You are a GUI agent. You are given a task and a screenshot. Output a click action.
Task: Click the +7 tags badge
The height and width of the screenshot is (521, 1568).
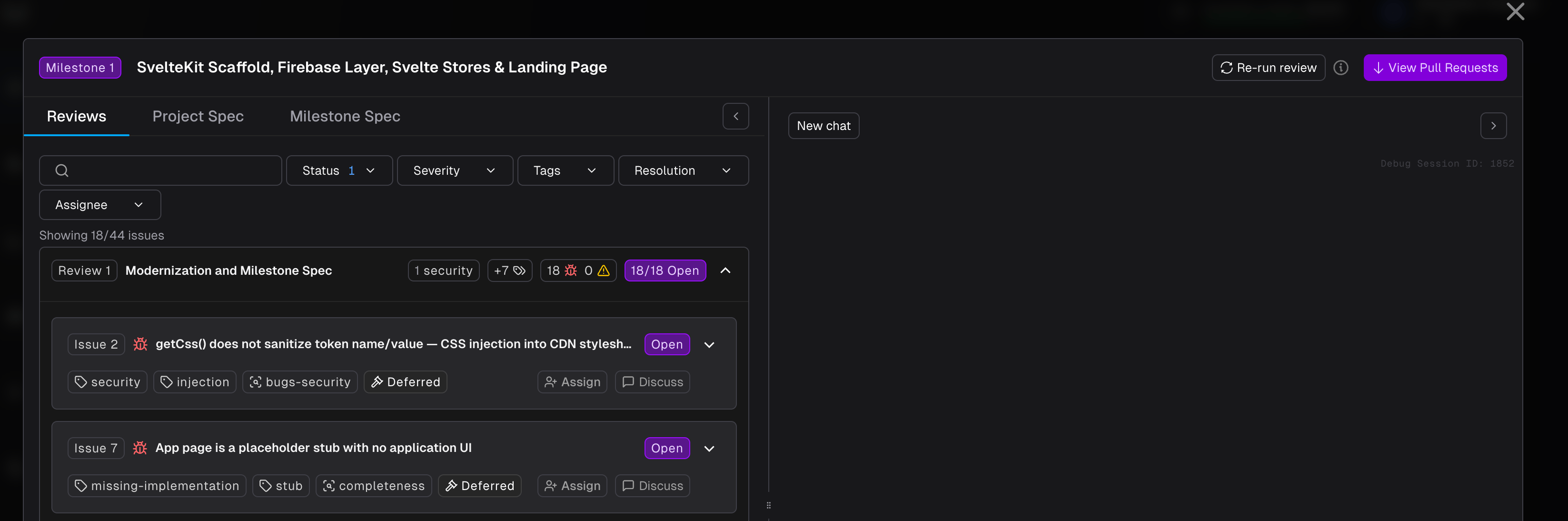point(509,271)
